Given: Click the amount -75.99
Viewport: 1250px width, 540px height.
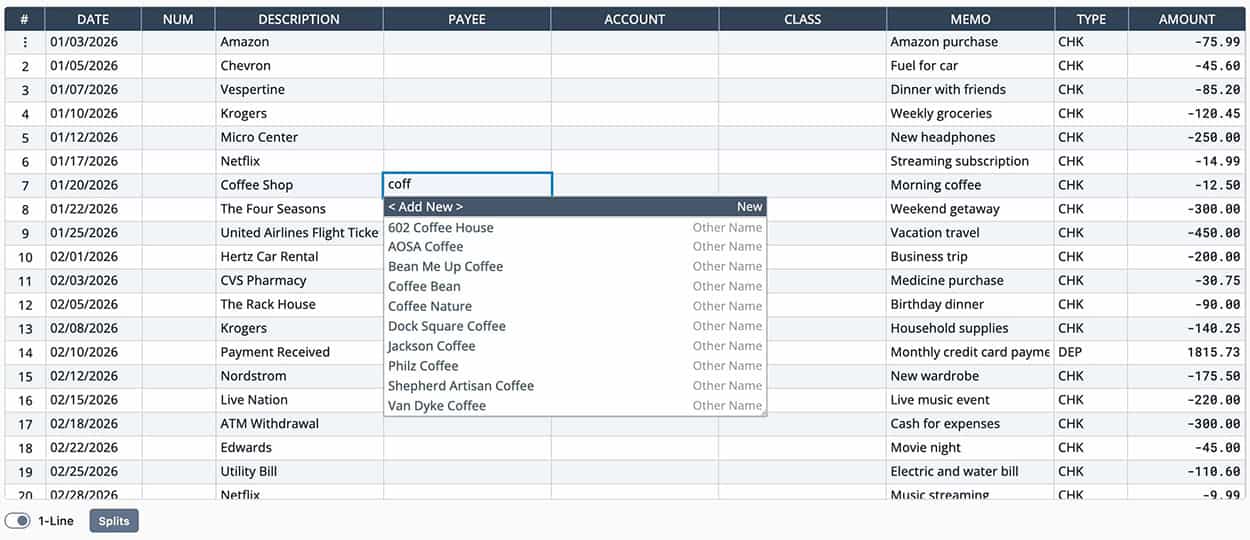Looking at the screenshot, I should pyautogui.click(x=1187, y=42).
